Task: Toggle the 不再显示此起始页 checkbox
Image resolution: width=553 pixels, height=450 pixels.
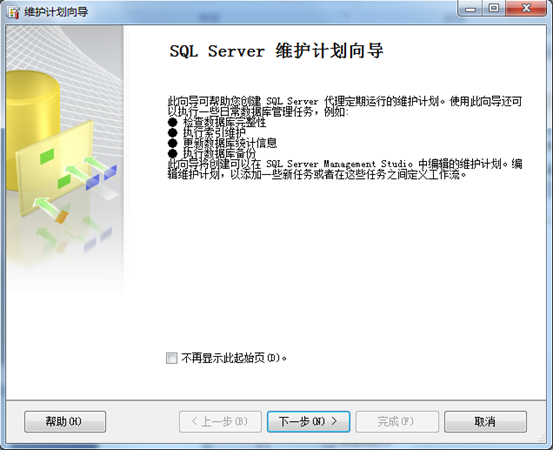Action: [x=172, y=358]
